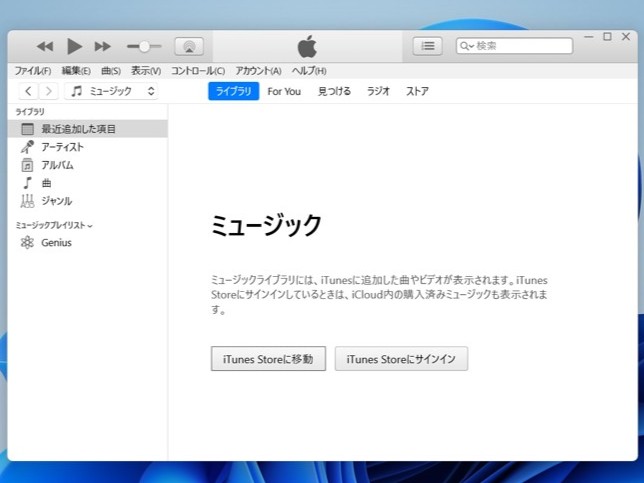The width and height of the screenshot is (644, 483).
Task: Open the AirPlay output button
Action: (189, 46)
